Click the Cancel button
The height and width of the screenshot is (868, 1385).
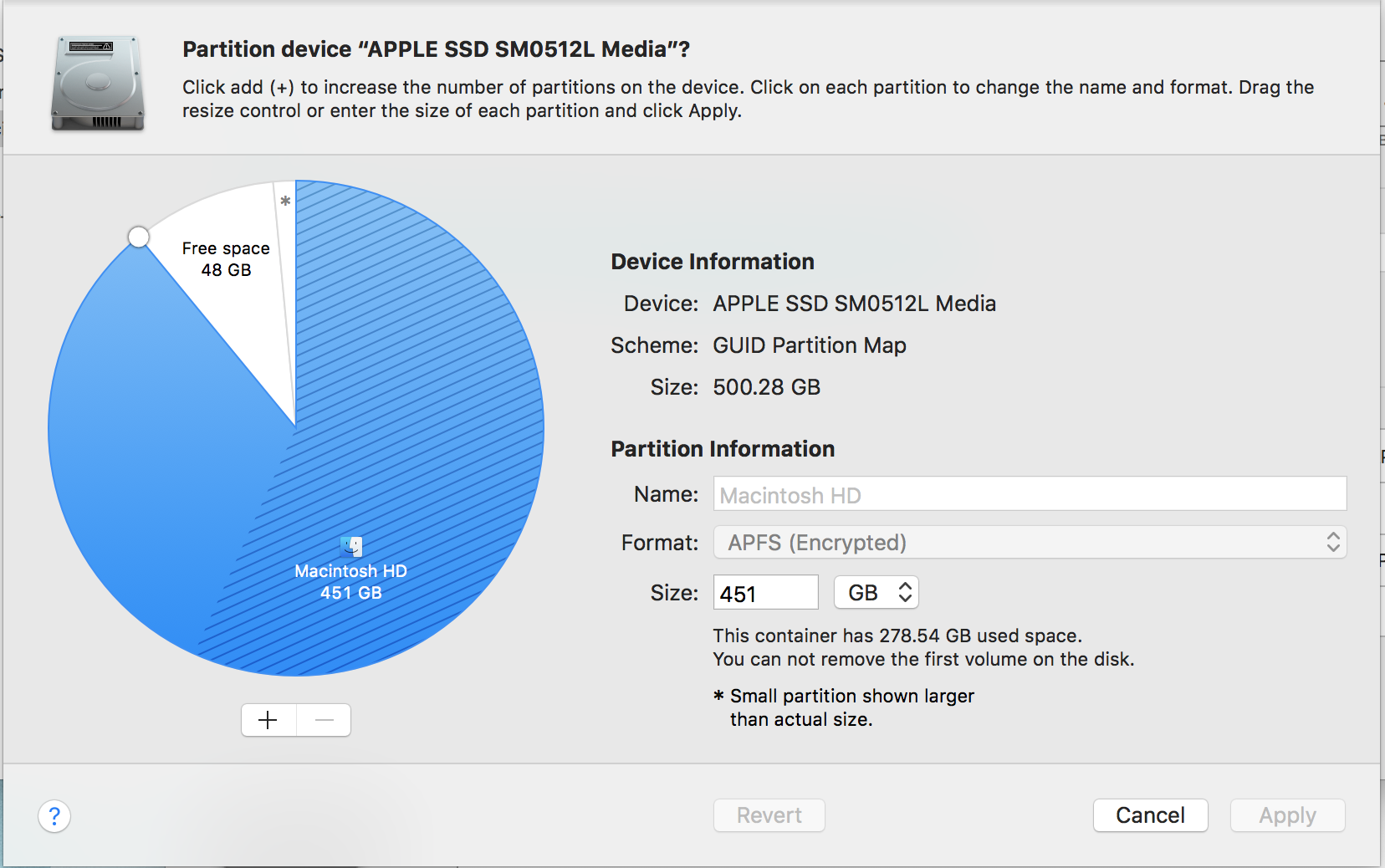point(1151,815)
